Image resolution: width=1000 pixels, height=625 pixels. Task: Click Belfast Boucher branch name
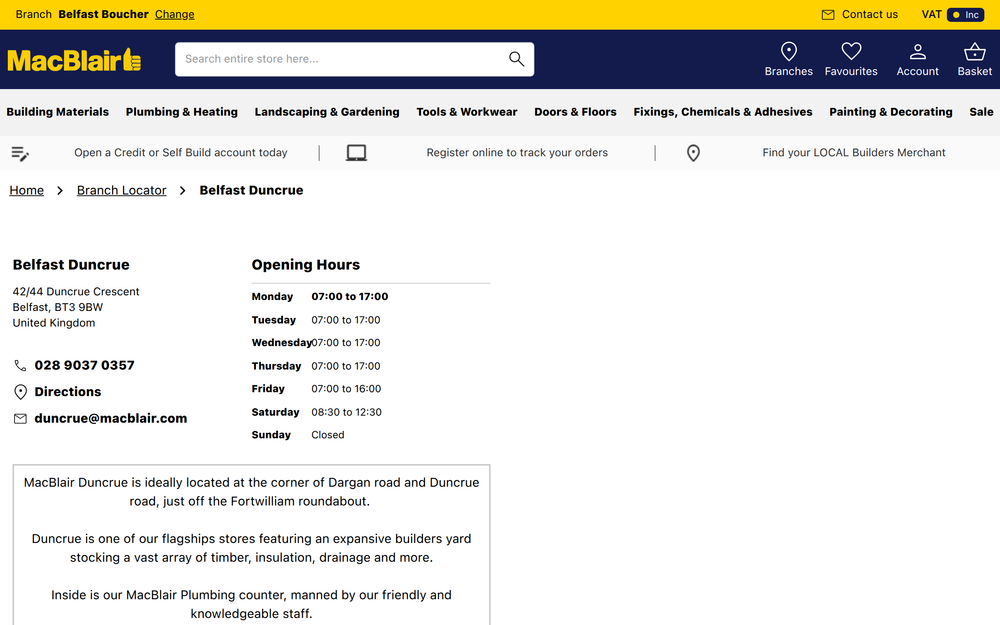[103, 14]
